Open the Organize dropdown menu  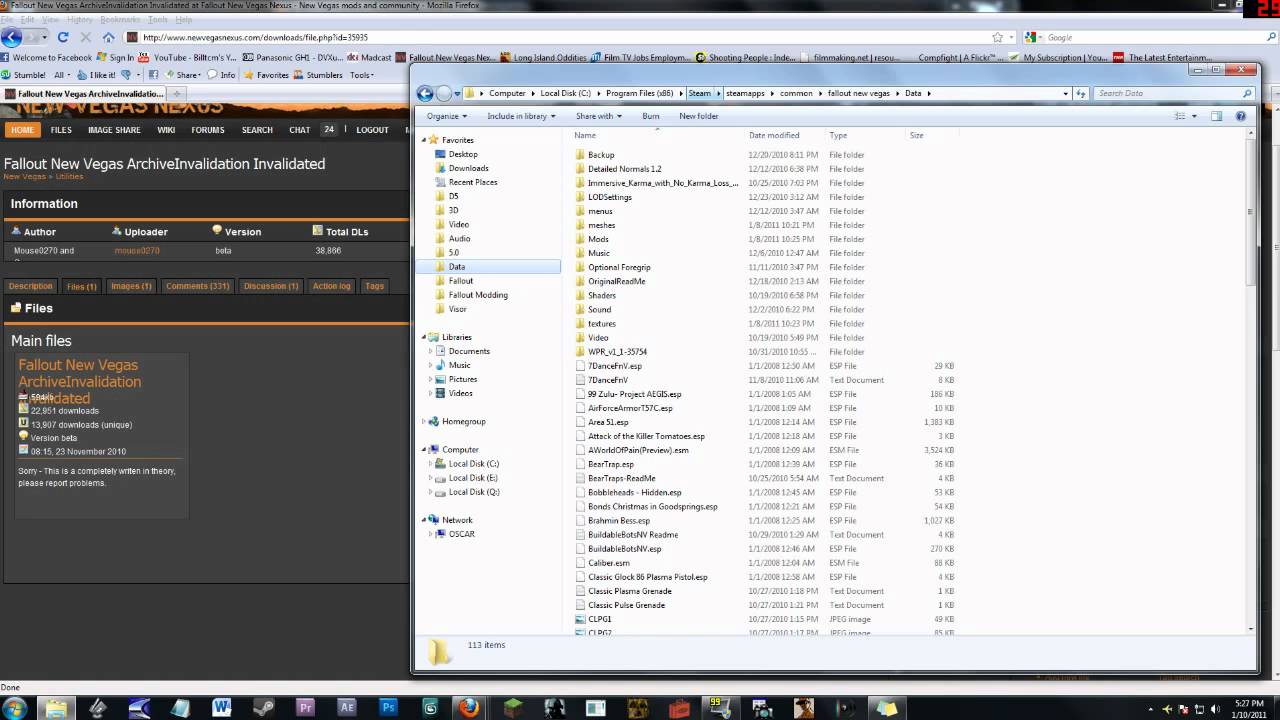point(446,116)
